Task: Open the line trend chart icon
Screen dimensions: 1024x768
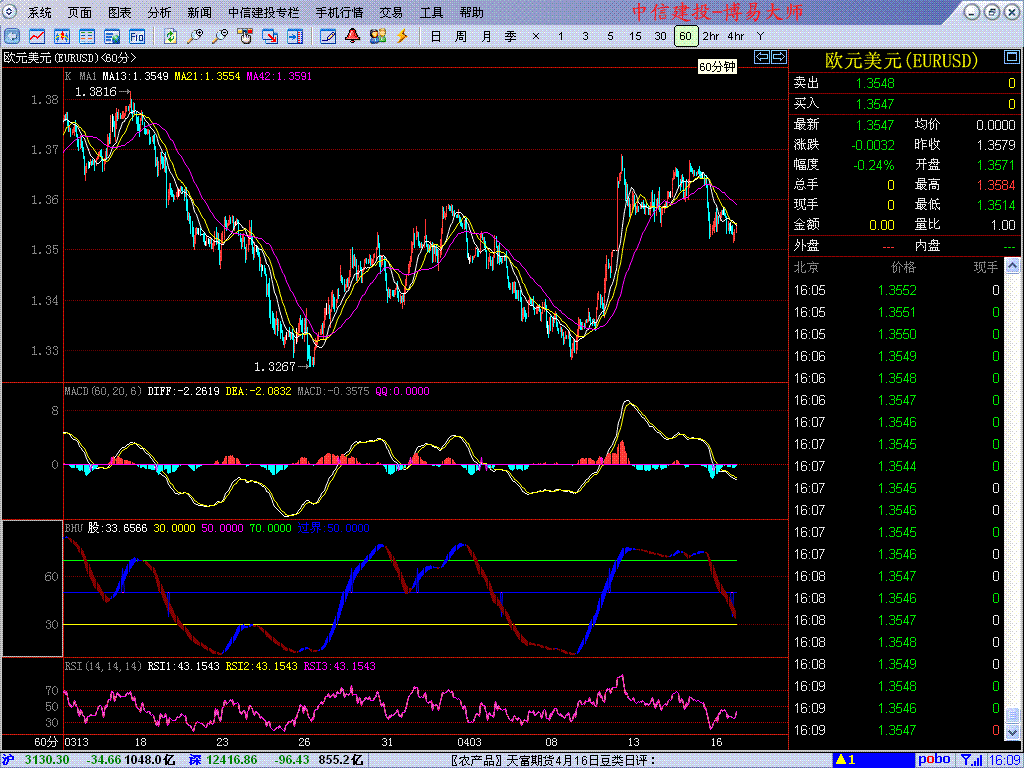Action: click(x=37, y=36)
